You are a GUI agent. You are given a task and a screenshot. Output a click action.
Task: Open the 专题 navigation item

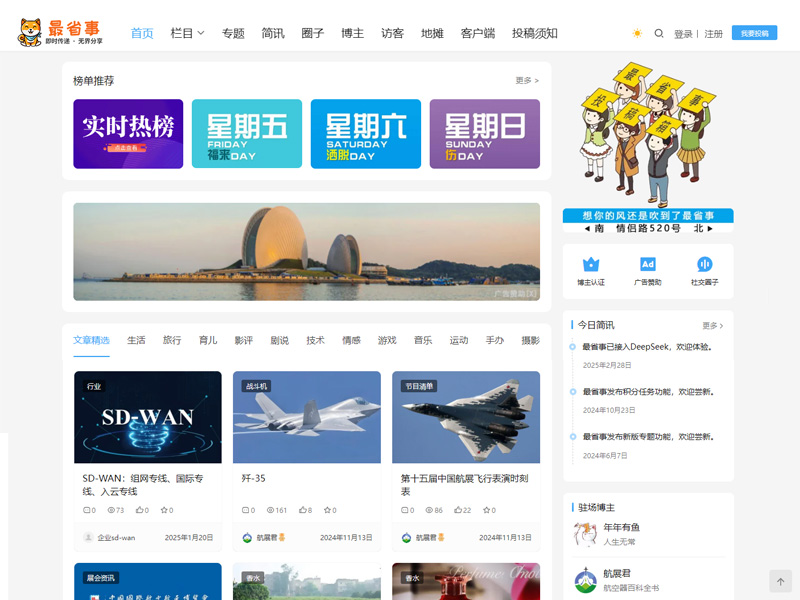[x=233, y=33]
